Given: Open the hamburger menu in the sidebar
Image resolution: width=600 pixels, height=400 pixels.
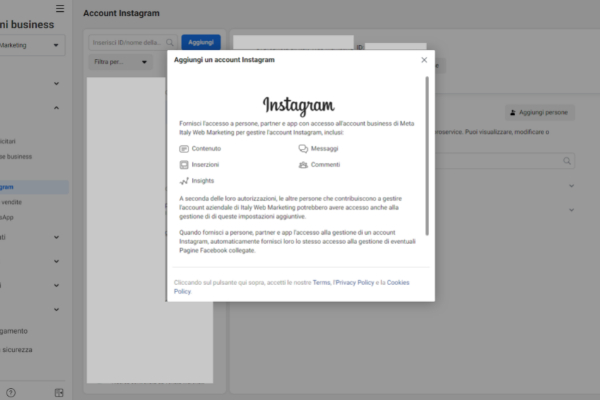Looking at the screenshot, I should pyautogui.click(x=60, y=8).
